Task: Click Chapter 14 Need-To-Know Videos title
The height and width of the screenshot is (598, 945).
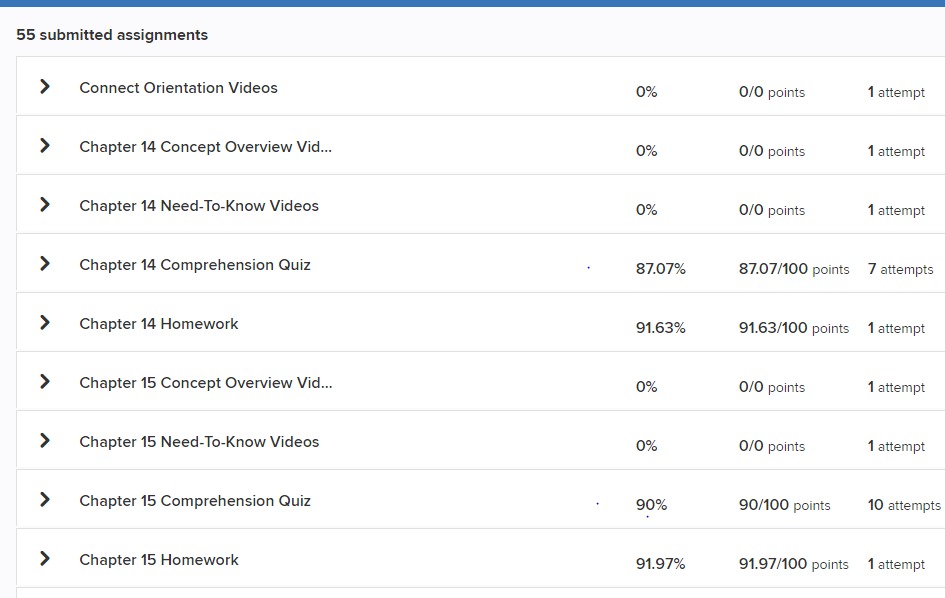Action: pyautogui.click(x=199, y=206)
